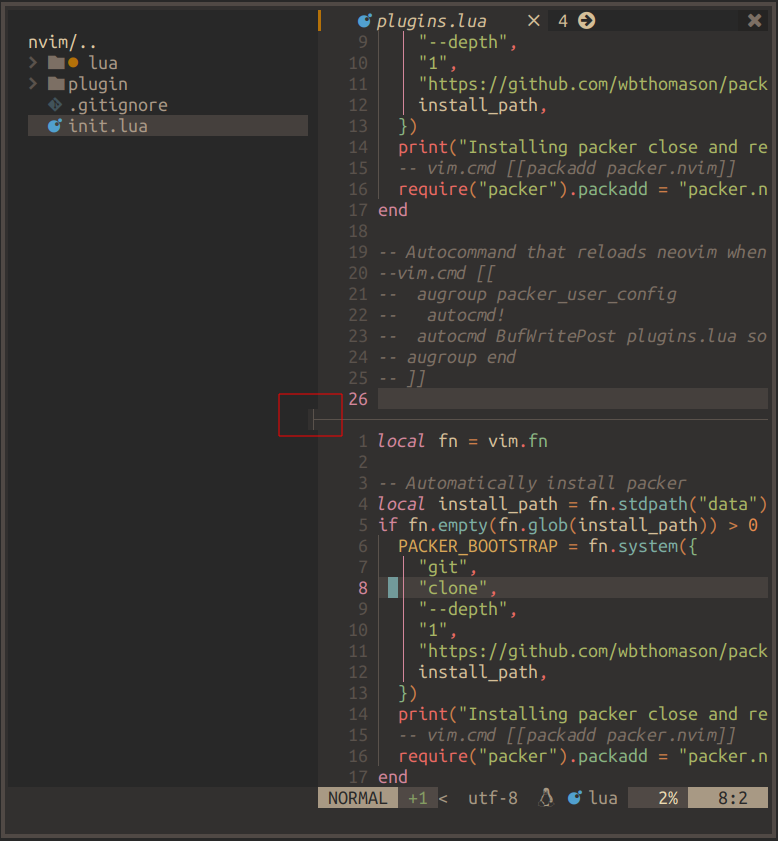
Task: Click print("Installing packer in lower split
Action: (517, 714)
